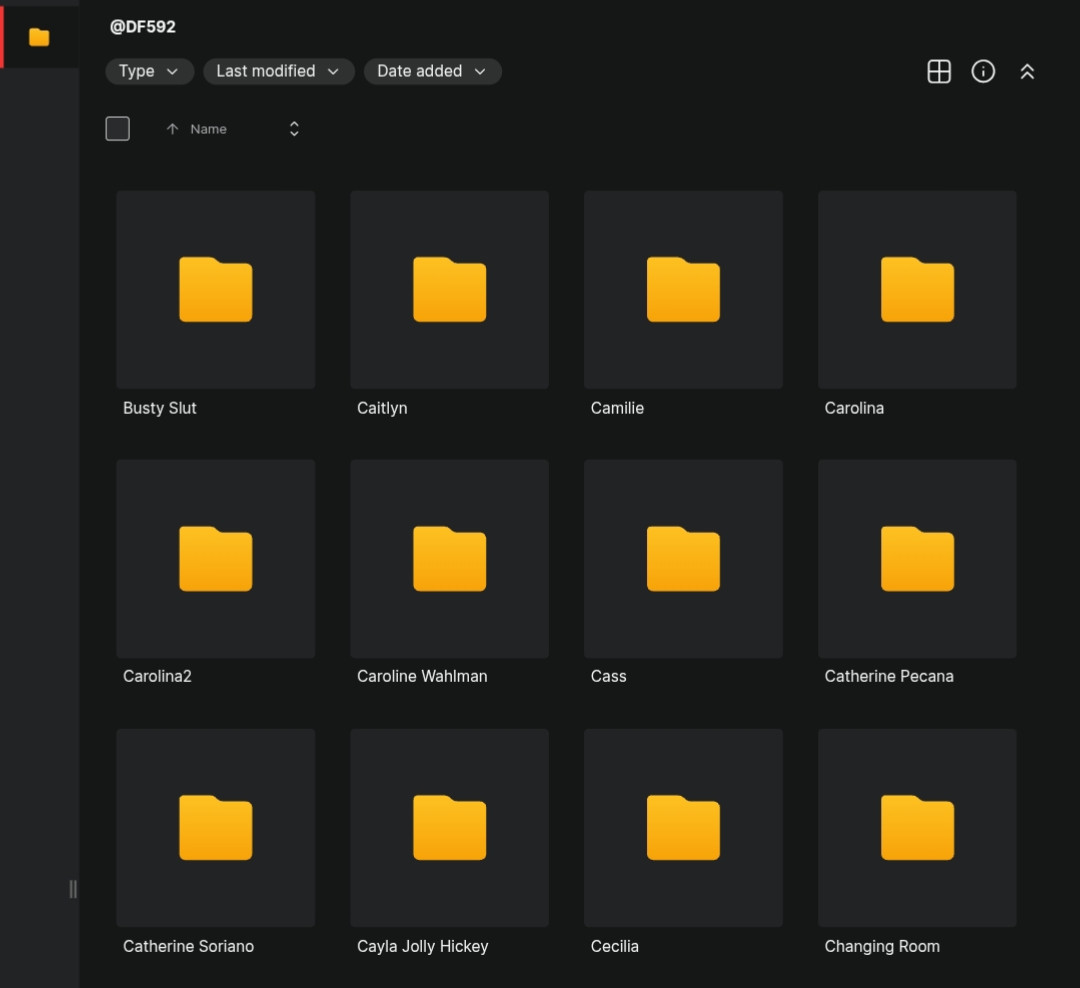Open the Cass folder thumbnail
The width and height of the screenshot is (1080, 988).
click(683, 559)
